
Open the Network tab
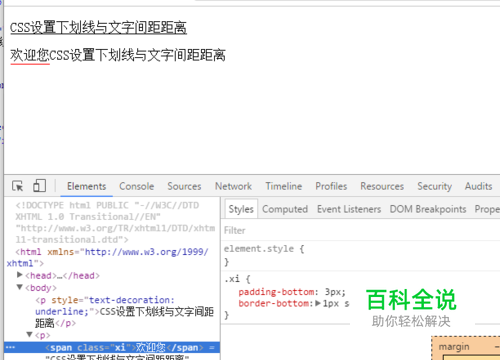pyautogui.click(x=233, y=186)
